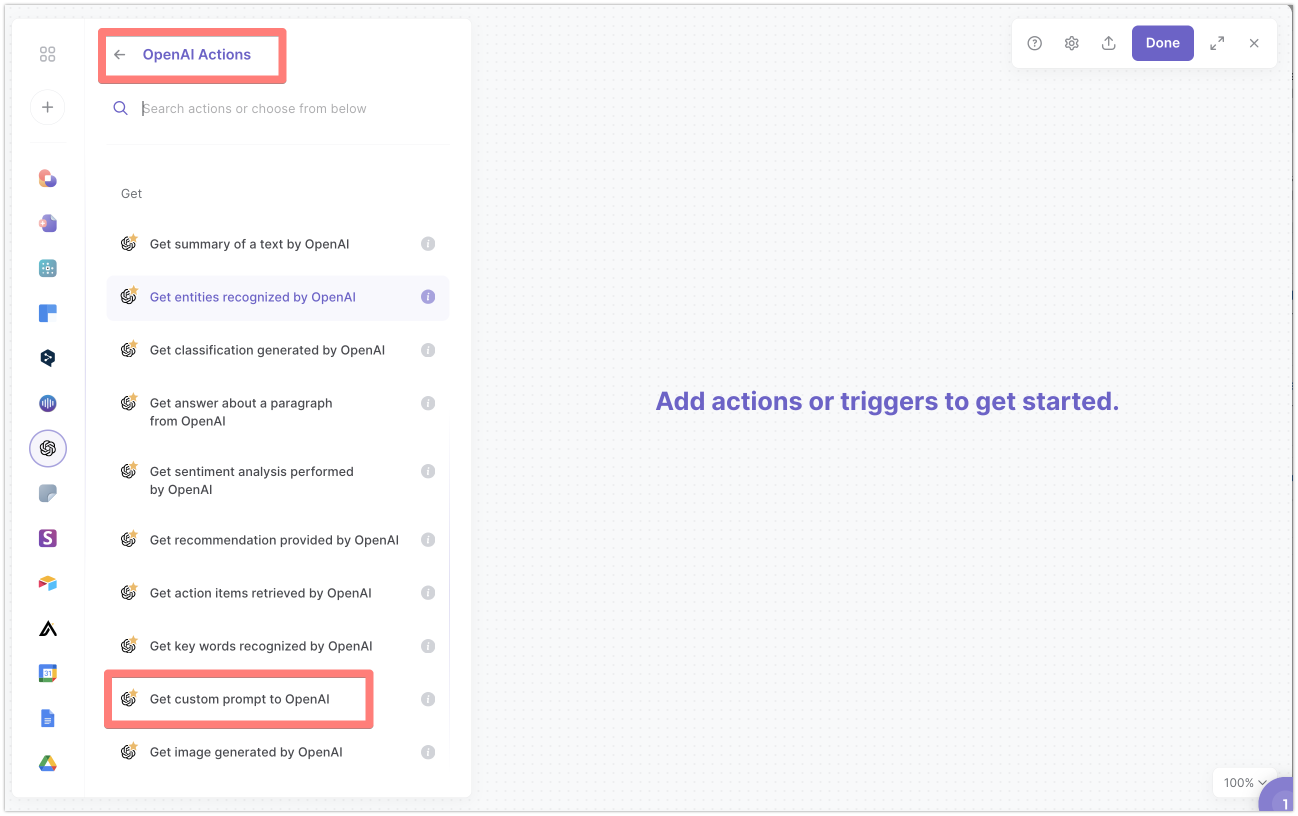Go back using arrow beside OpenAI Actions

pos(120,54)
